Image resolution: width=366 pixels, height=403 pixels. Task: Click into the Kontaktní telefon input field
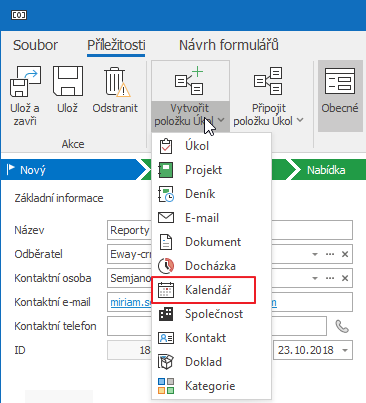coord(217,326)
